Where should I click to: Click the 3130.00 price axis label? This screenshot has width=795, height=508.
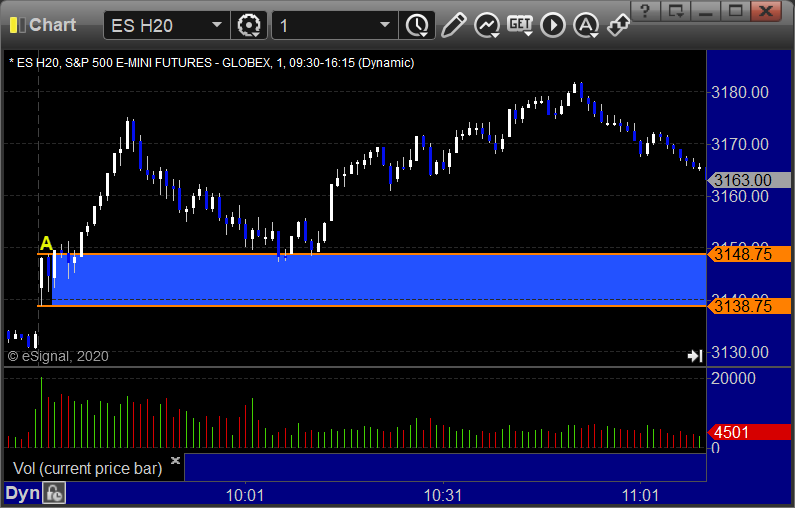(740, 352)
